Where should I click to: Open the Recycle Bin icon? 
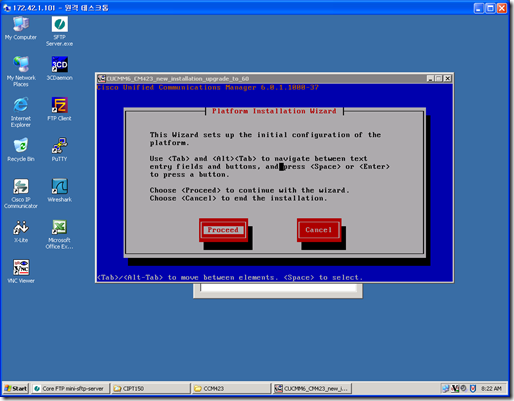21,150
